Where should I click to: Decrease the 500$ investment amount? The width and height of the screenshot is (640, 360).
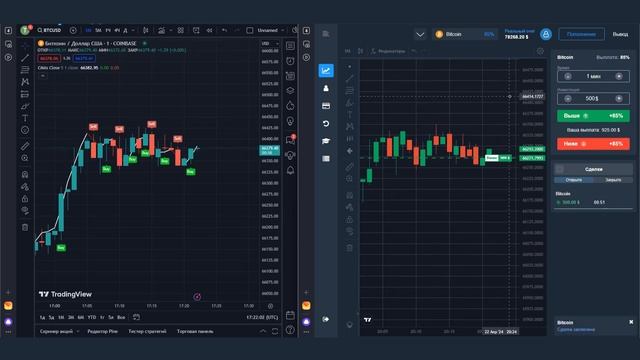[x=568, y=98]
